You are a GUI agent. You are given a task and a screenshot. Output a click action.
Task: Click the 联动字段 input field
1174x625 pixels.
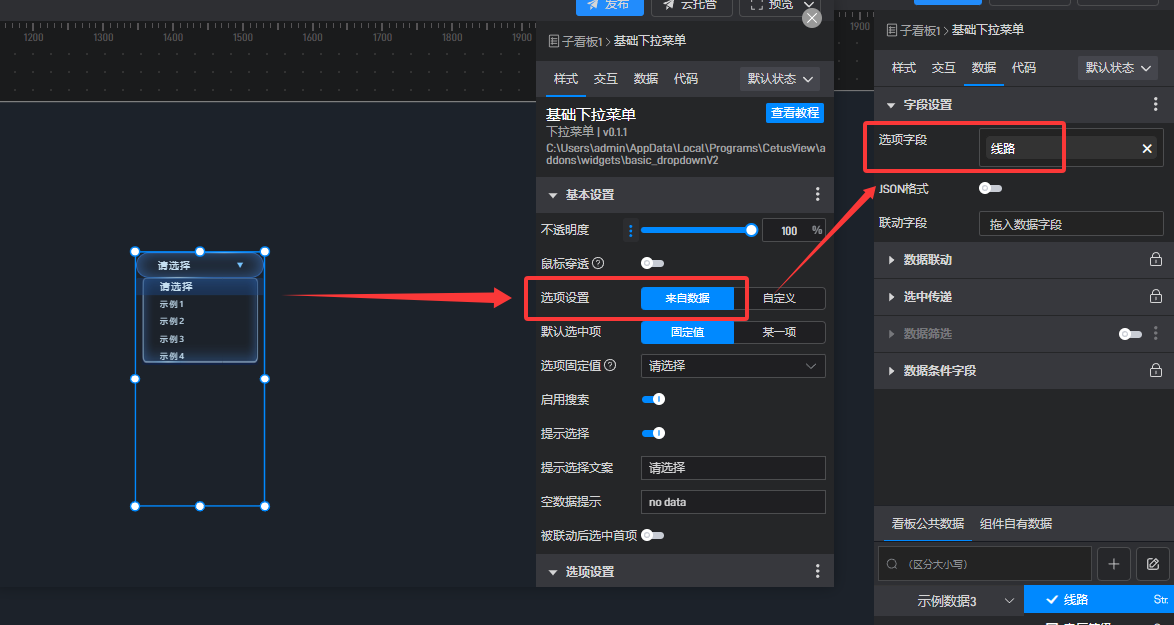click(x=1070, y=224)
